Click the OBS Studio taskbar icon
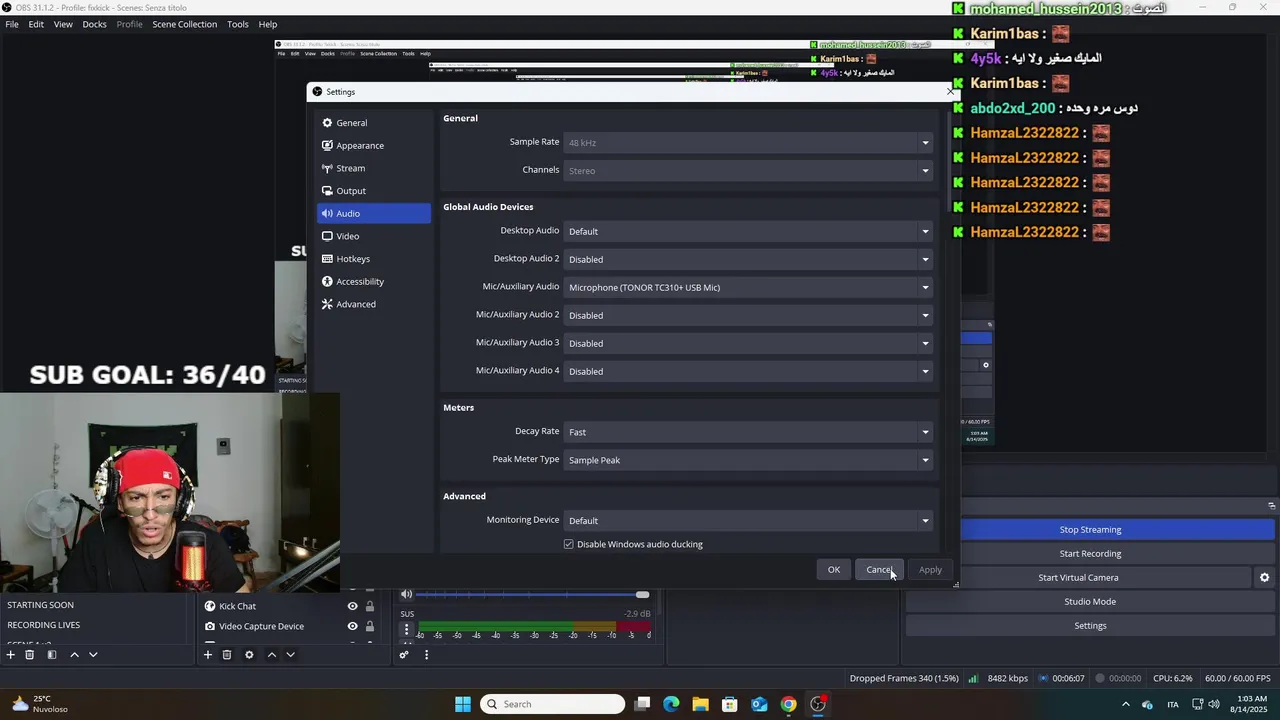 coord(818,704)
